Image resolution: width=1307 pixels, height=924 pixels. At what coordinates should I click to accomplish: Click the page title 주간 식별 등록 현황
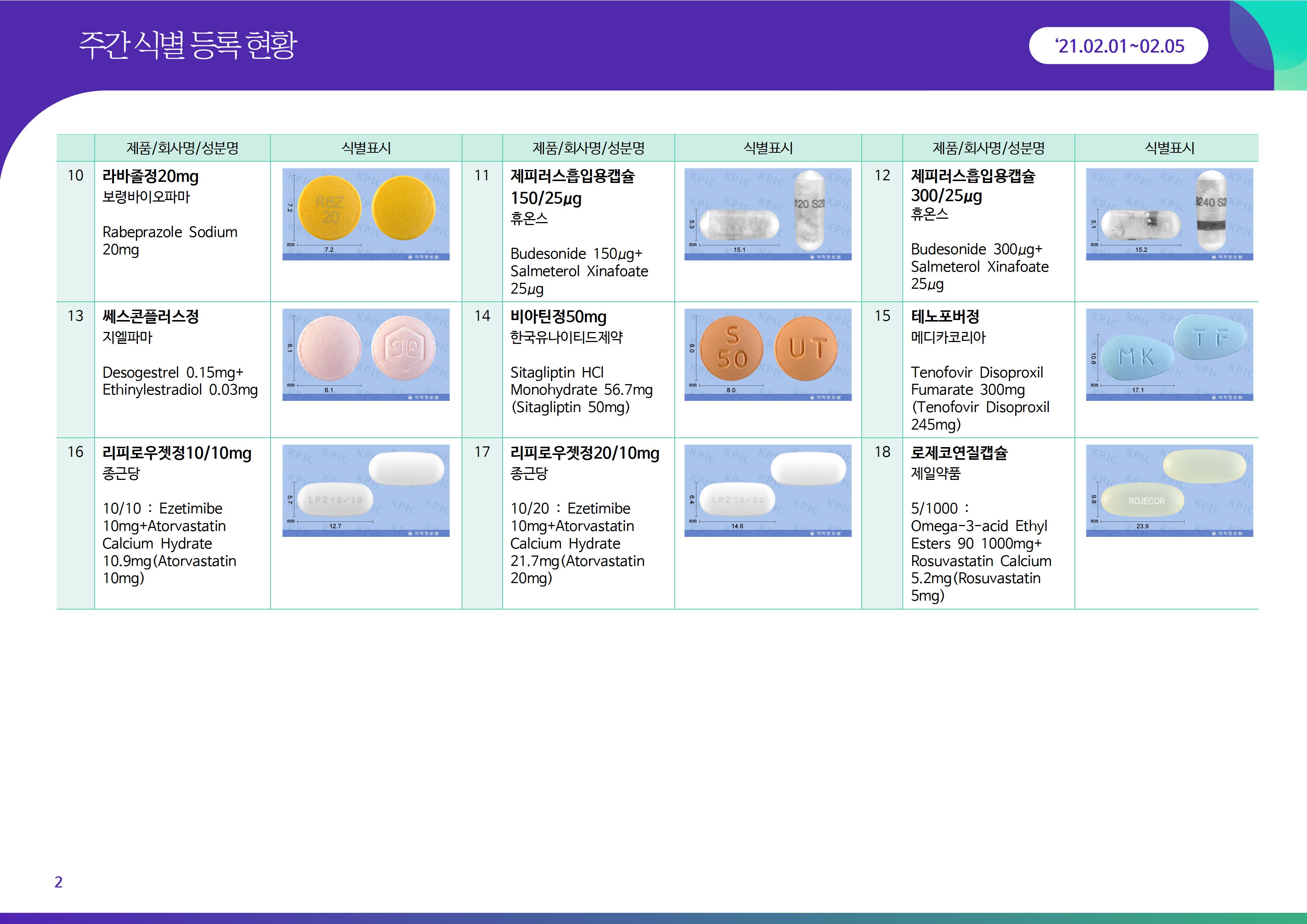(188, 45)
